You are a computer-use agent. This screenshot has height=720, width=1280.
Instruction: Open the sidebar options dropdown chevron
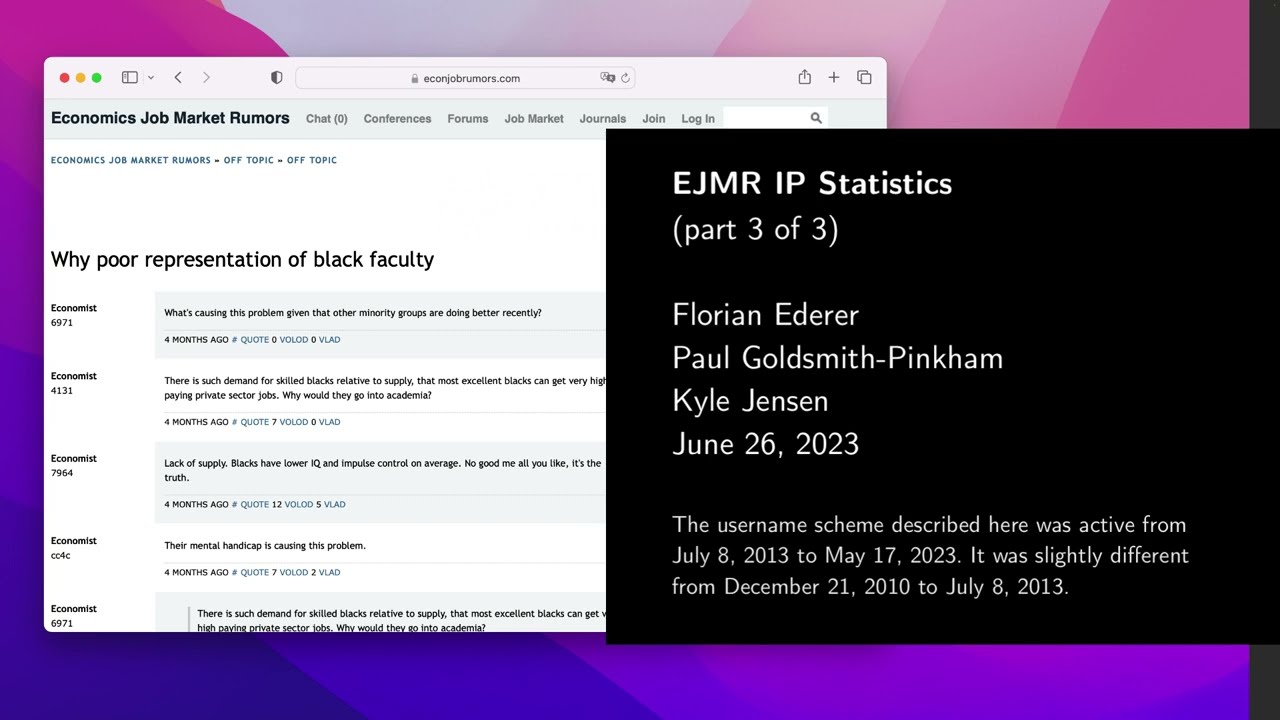(151, 78)
